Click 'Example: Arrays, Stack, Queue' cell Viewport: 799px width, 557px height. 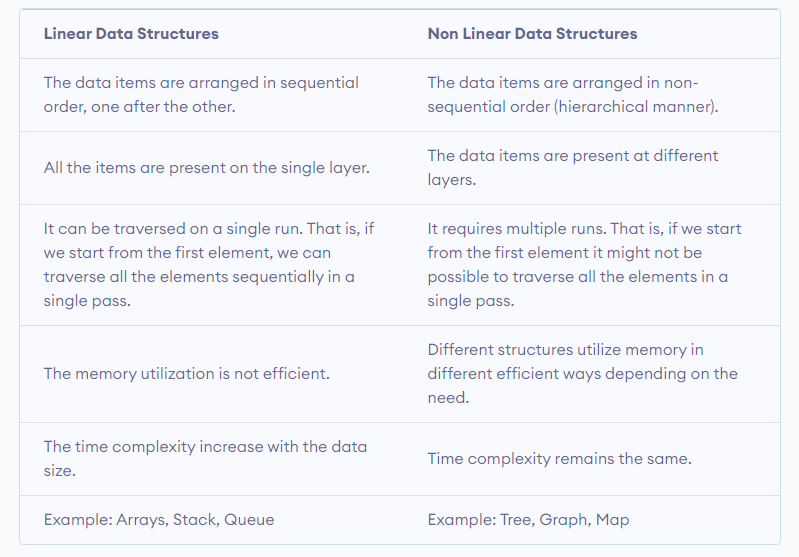click(x=158, y=520)
